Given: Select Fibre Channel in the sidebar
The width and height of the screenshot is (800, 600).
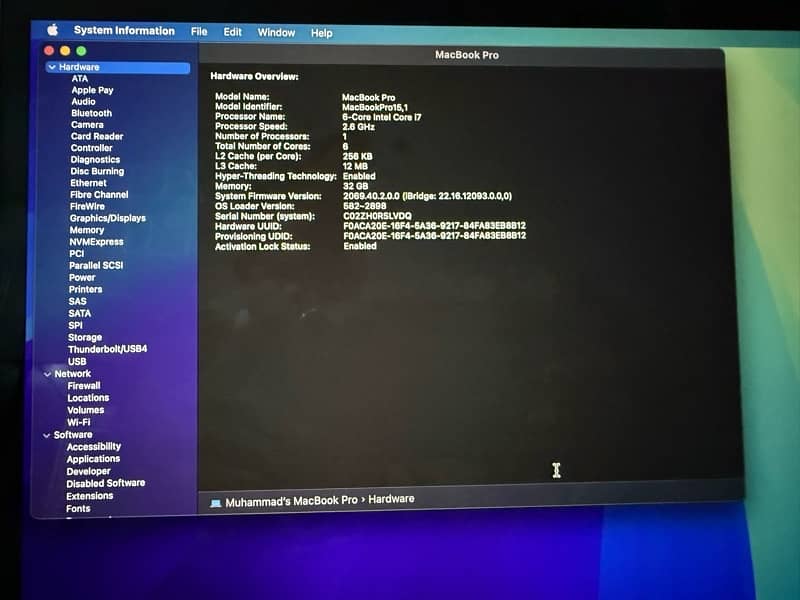Looking at the screenshot, I should point(99,195).
